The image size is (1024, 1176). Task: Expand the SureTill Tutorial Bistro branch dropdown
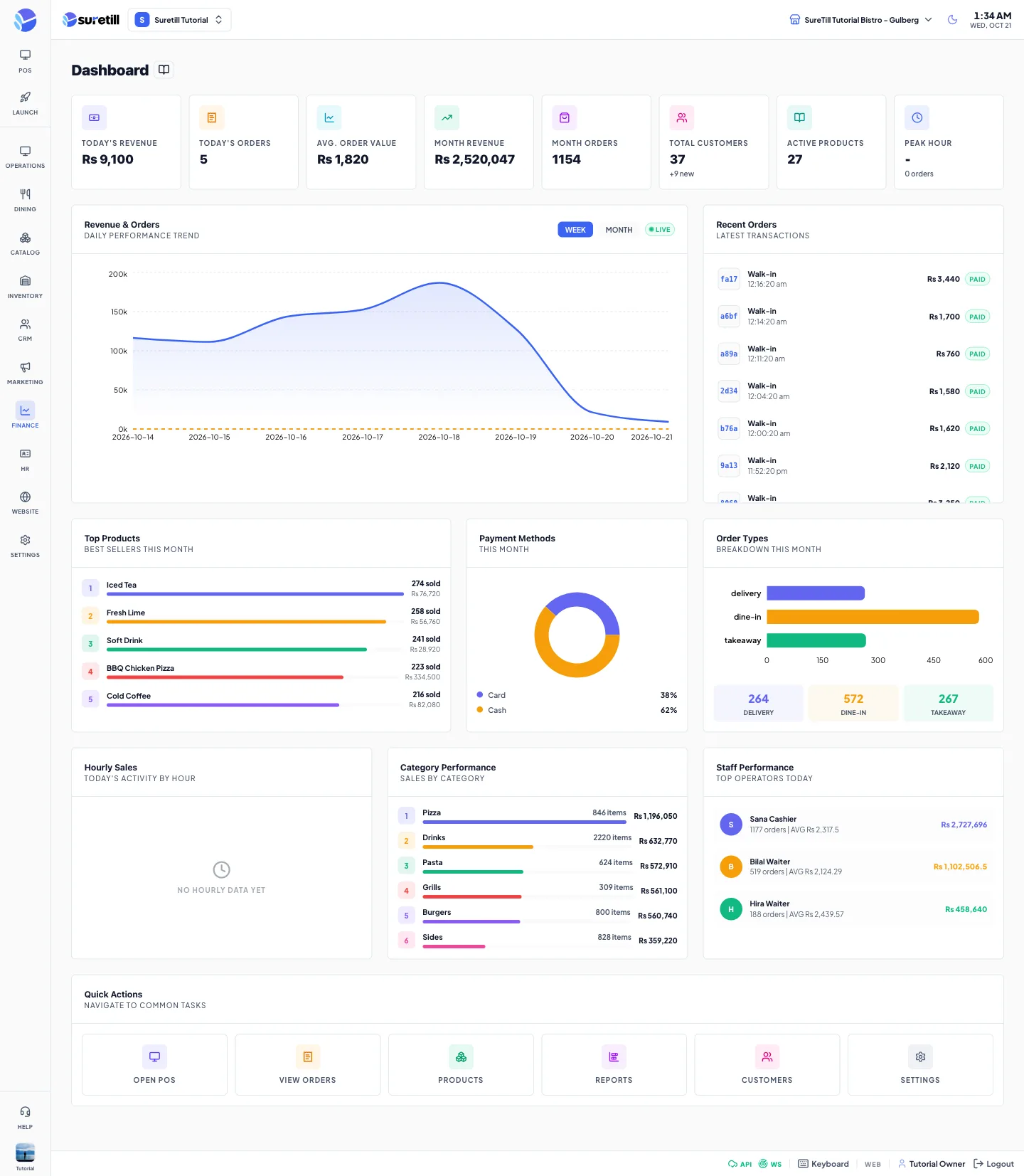860,20
